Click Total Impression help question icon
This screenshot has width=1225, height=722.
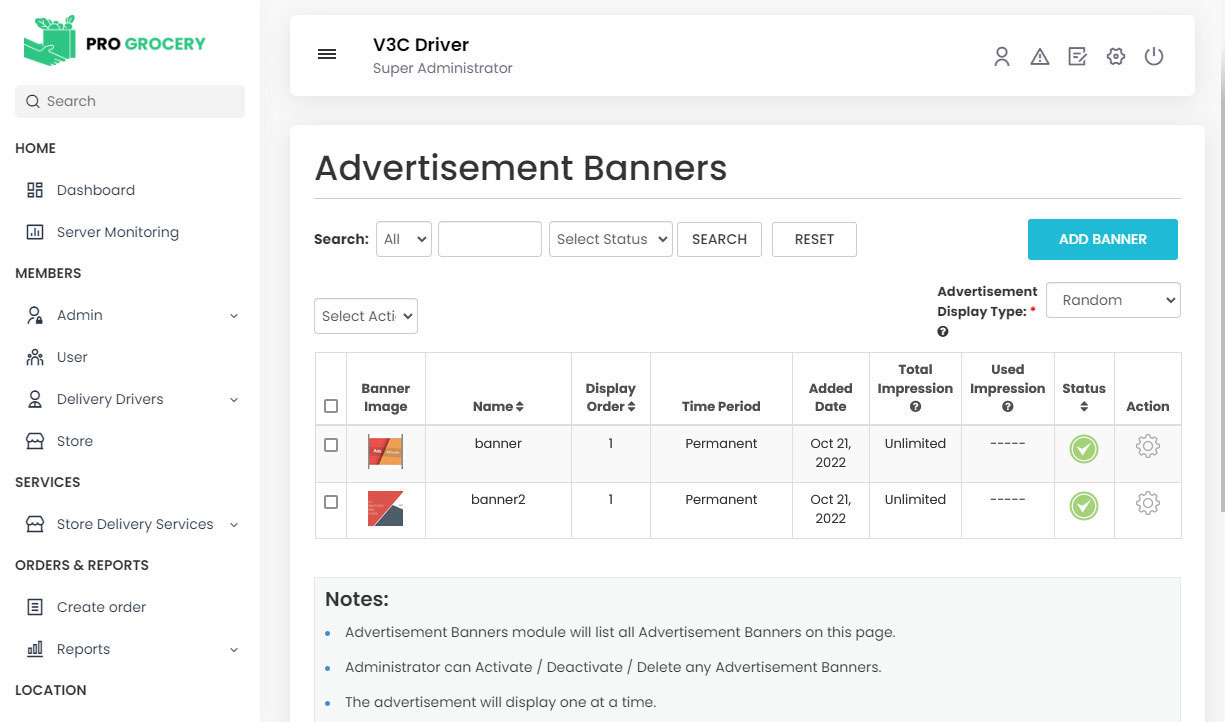[x=915, y=407]
